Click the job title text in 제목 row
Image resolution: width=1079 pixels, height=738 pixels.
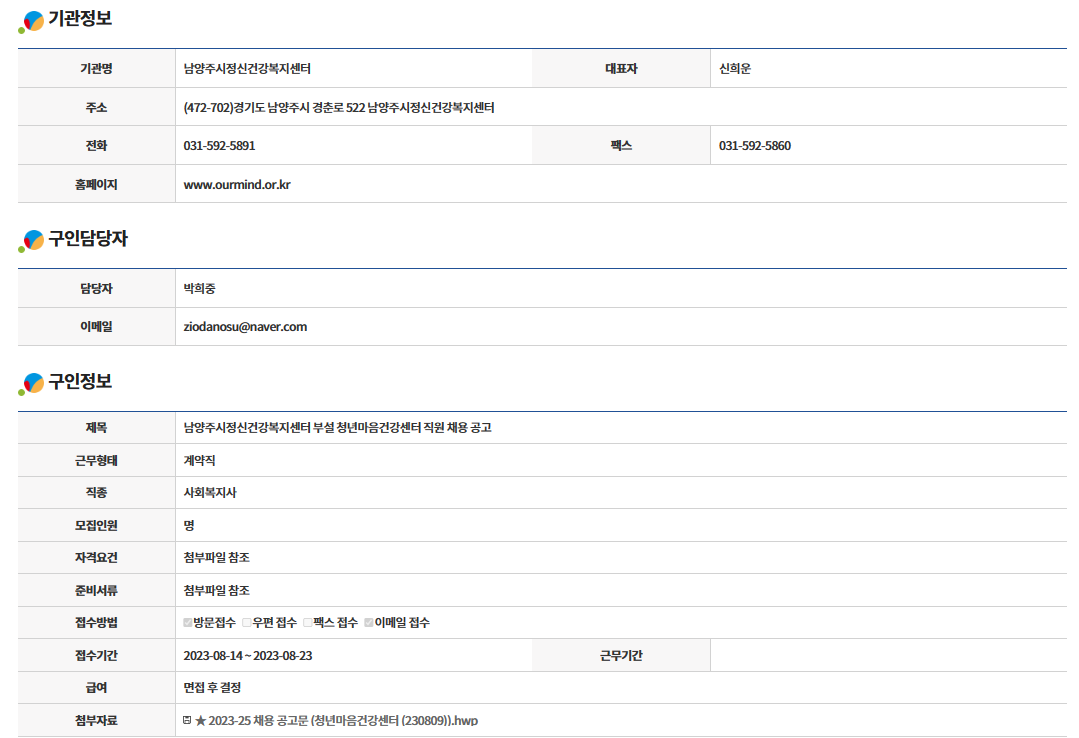337,428
